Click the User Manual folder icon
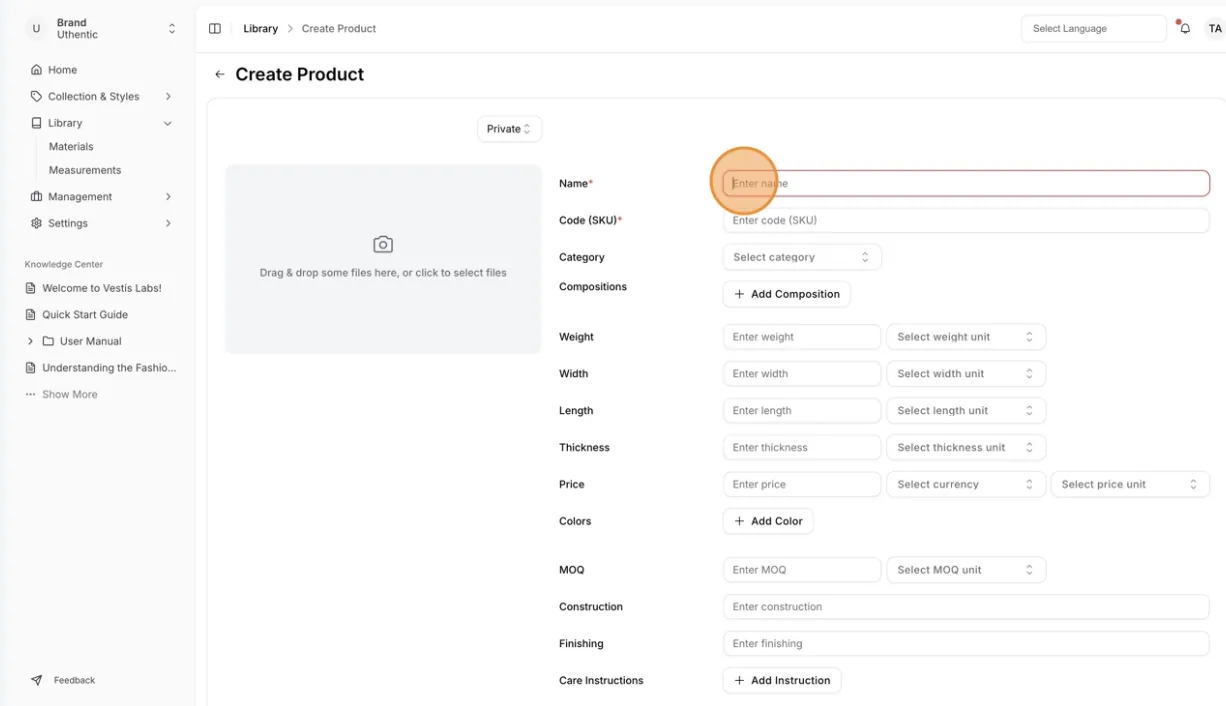 click(x=48, y=341)
